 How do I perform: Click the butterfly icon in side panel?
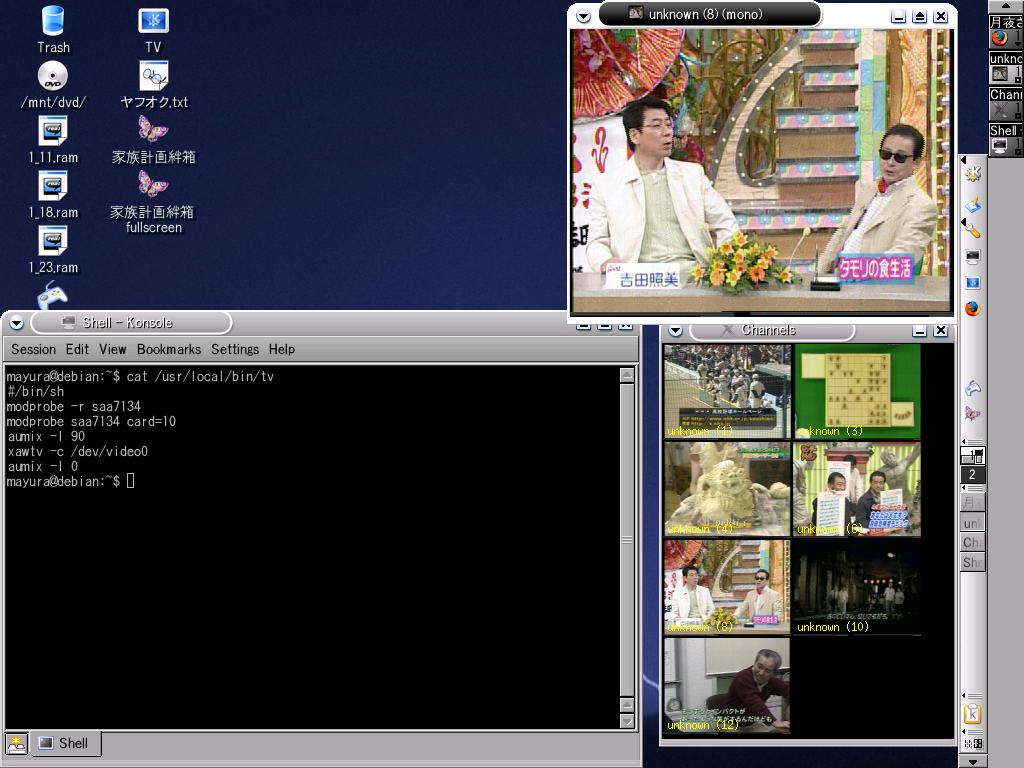[973, 413]
